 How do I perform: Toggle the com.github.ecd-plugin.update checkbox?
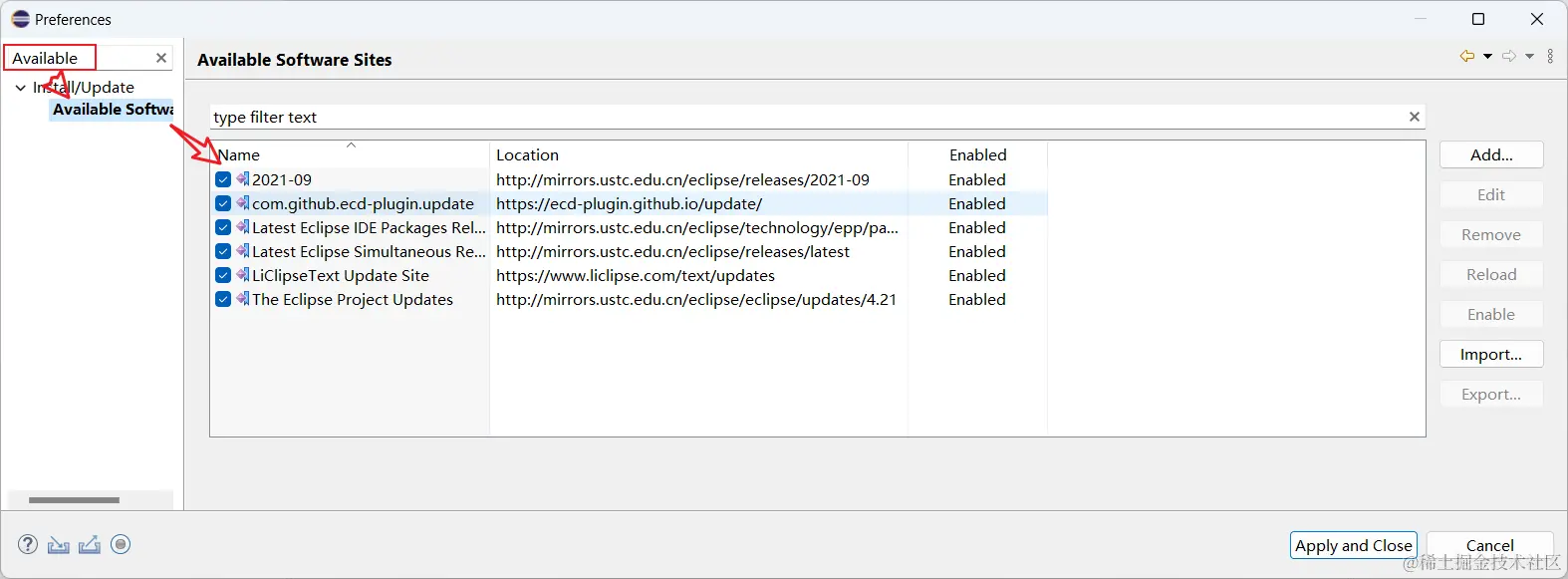(x=223, y=203)
